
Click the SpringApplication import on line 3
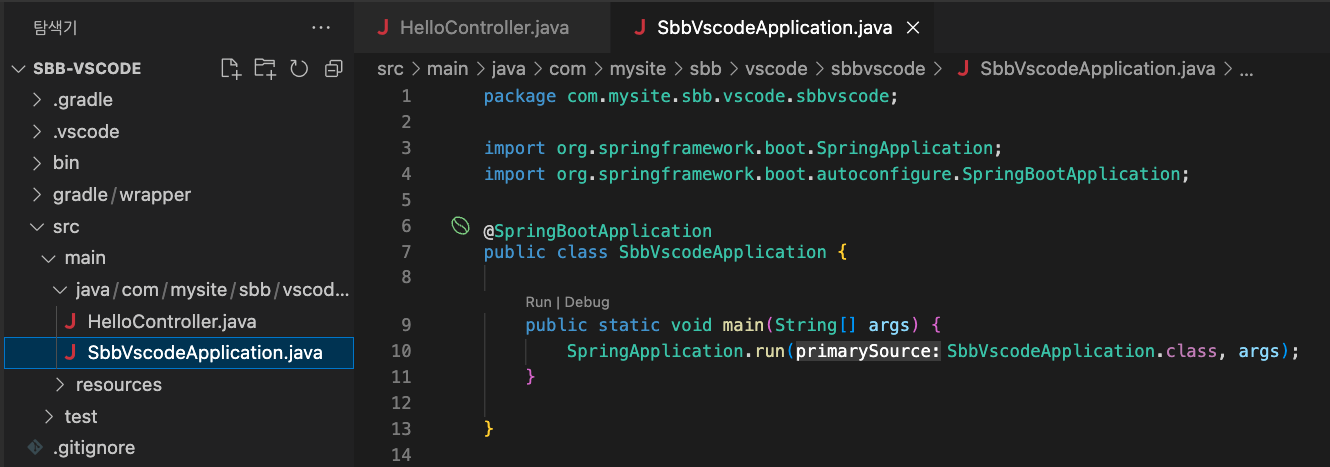click(743, 148)
